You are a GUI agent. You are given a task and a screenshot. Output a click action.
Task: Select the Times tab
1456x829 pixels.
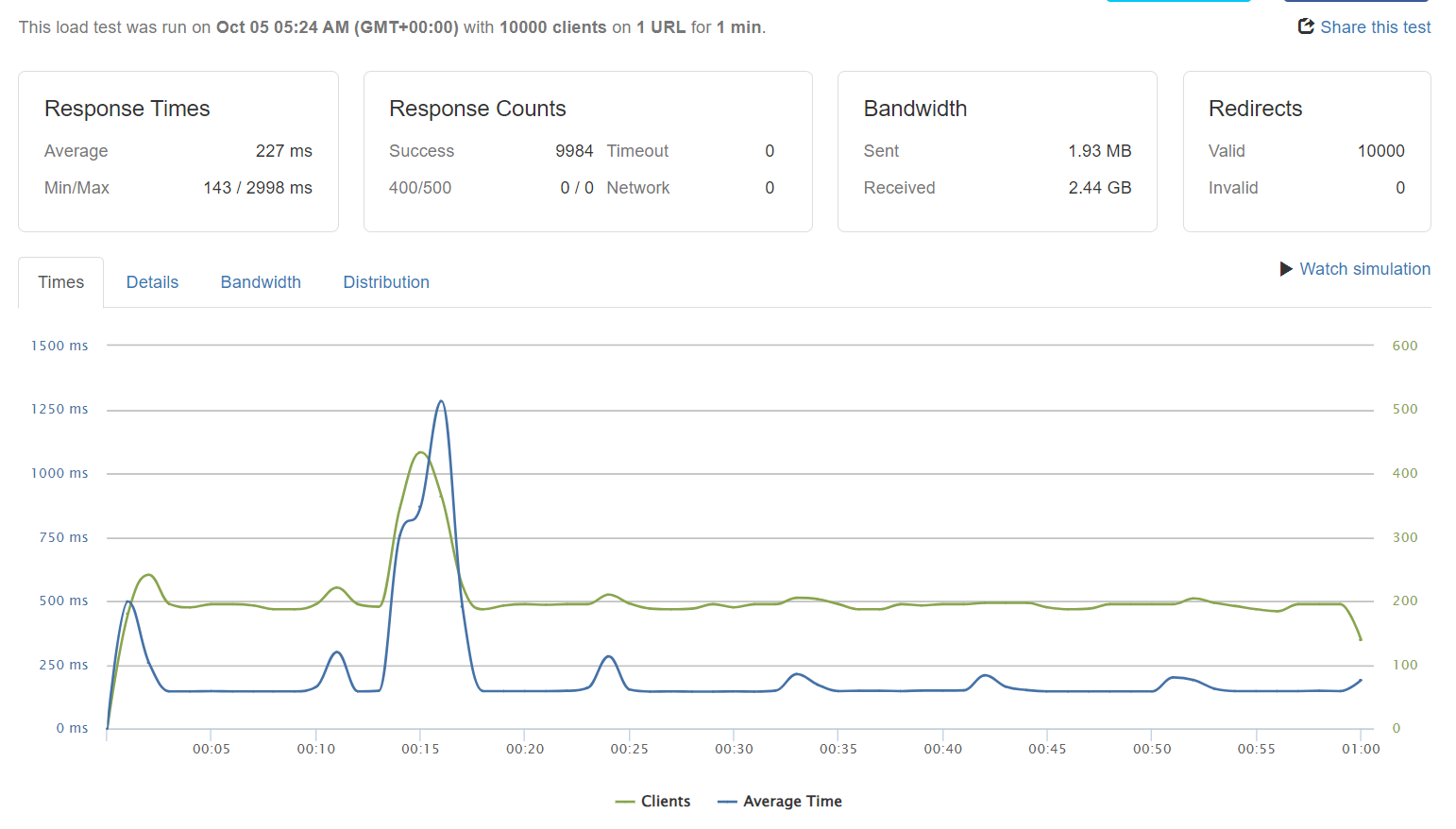pyautogui.click(x=61, y=282)
